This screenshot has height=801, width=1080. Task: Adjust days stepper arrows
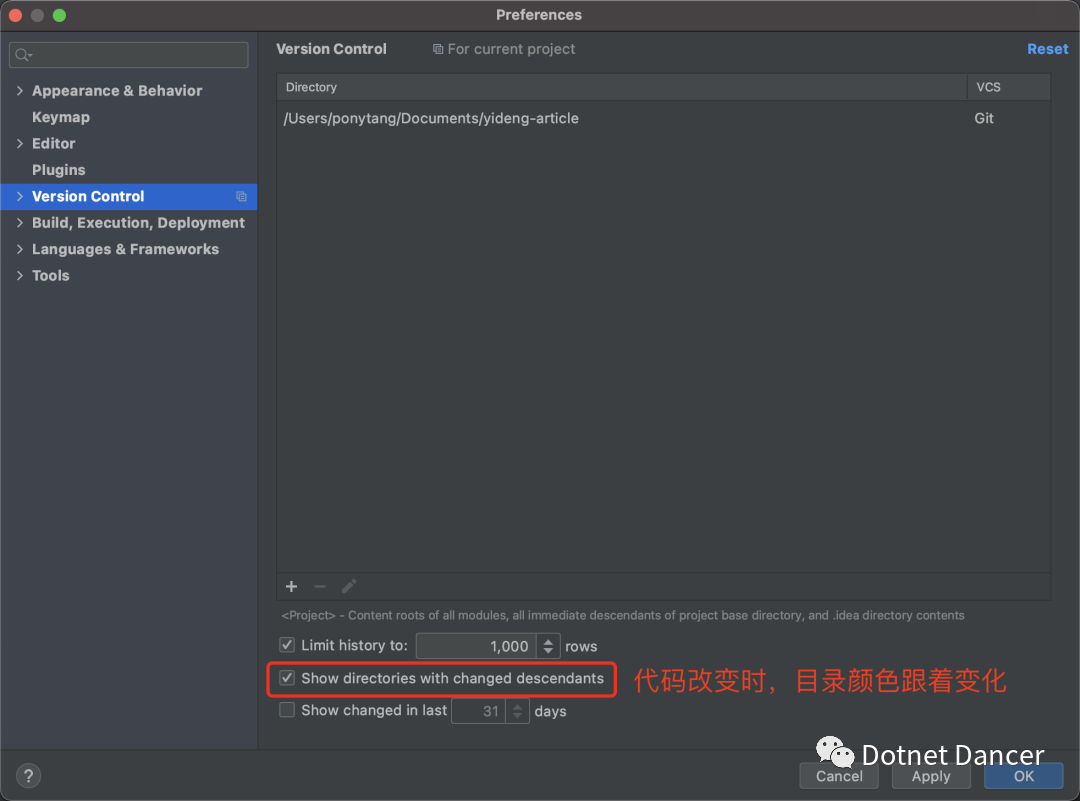tap(517, 711)
